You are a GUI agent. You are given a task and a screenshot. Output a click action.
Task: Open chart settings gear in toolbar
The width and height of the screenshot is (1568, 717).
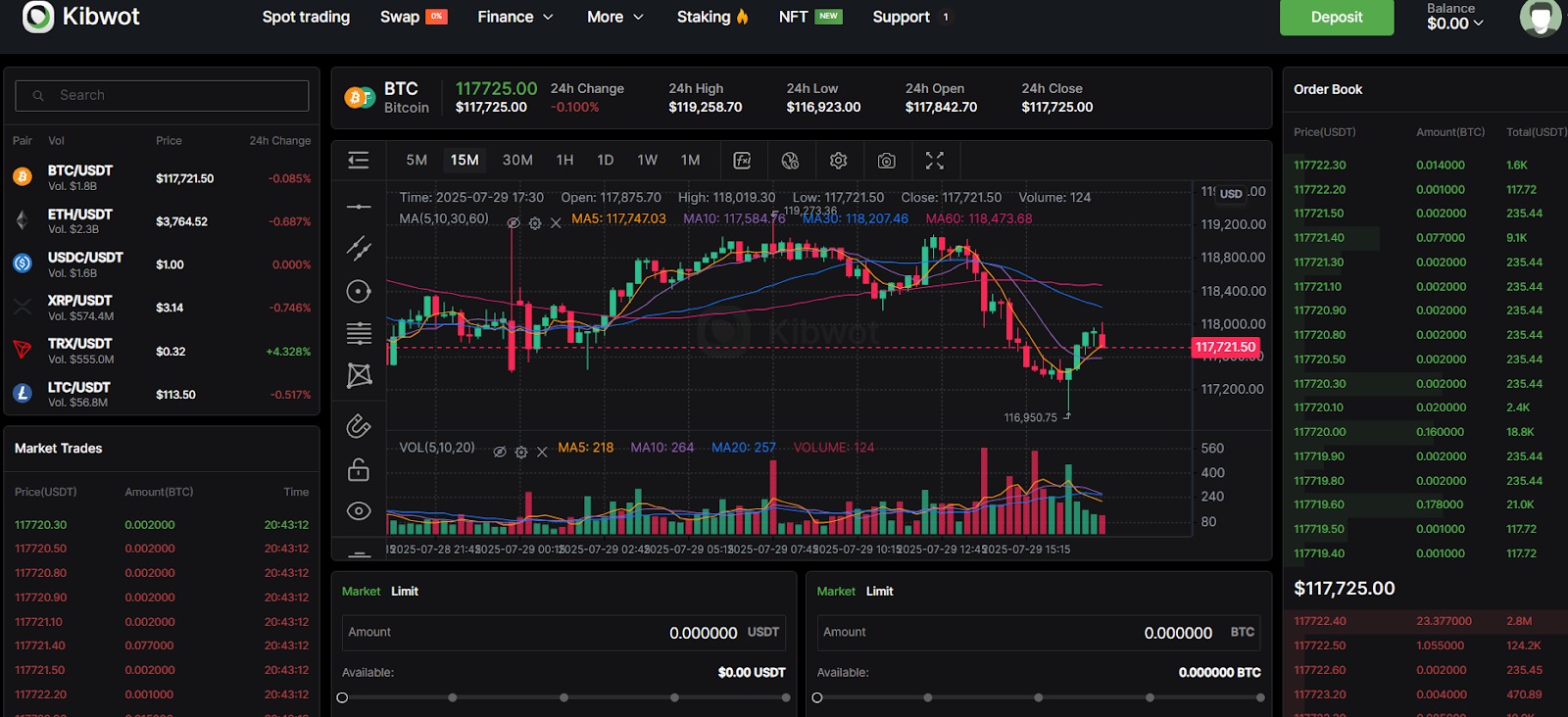[x=838, y=161]
